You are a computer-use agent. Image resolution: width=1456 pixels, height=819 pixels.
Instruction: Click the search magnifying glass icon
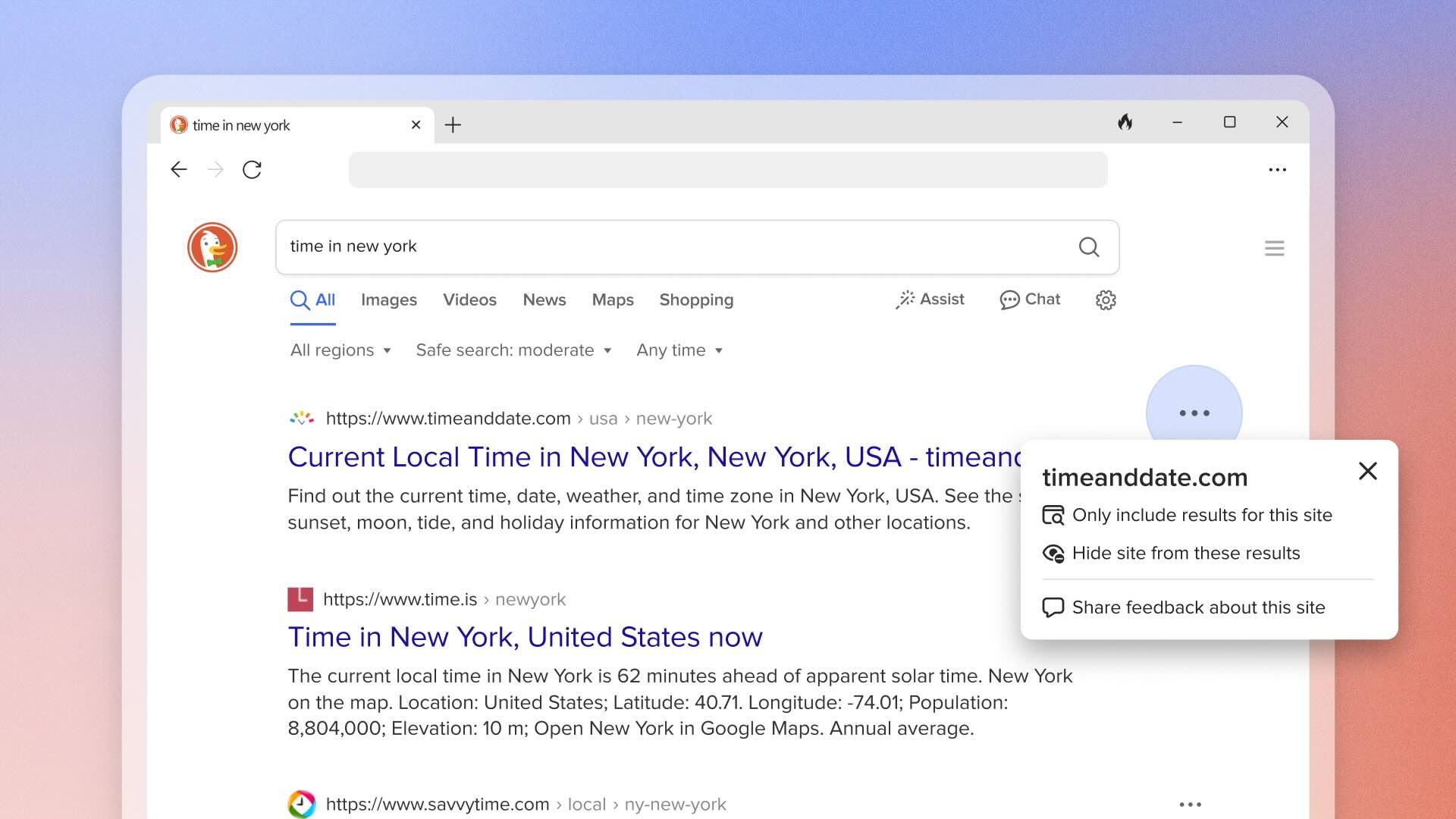pos(1089,246)
